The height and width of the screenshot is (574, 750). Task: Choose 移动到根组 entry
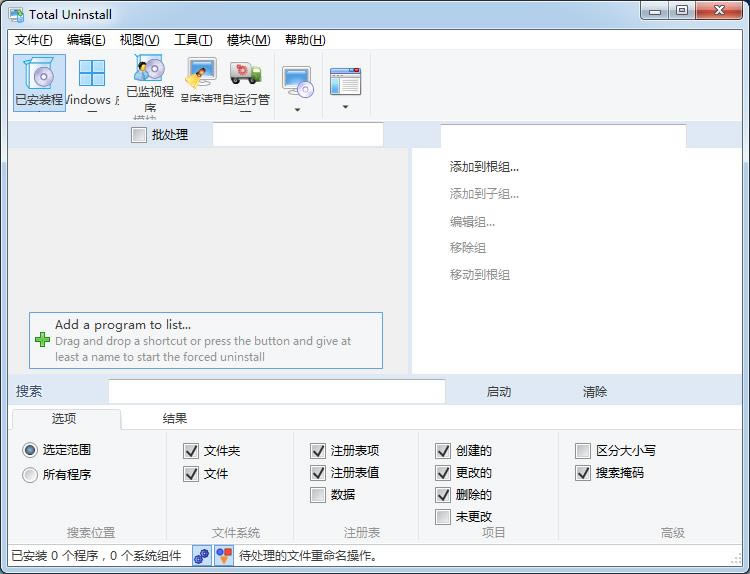(x=480, y=275)
